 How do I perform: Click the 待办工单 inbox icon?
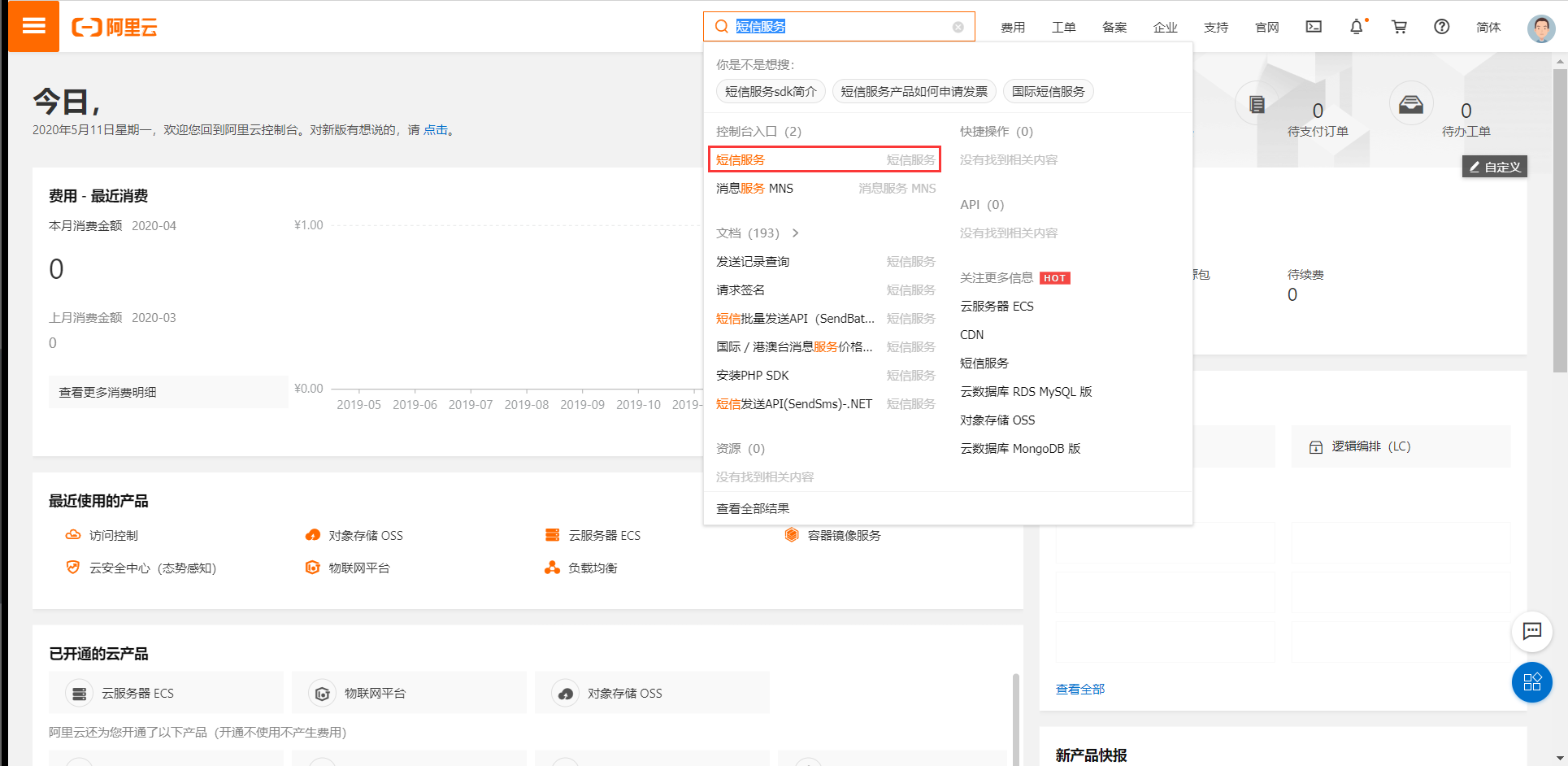pos(1411,104)
